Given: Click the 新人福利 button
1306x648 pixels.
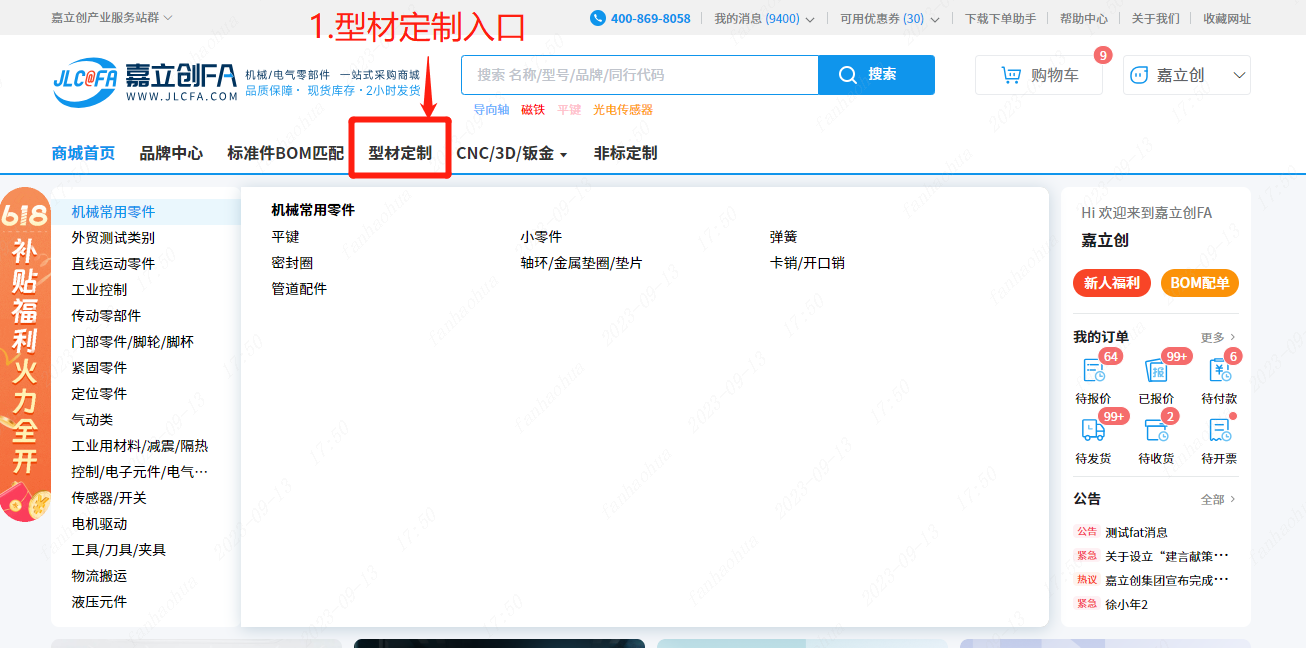Looking at the screenshot, I should click(1111, 283).
